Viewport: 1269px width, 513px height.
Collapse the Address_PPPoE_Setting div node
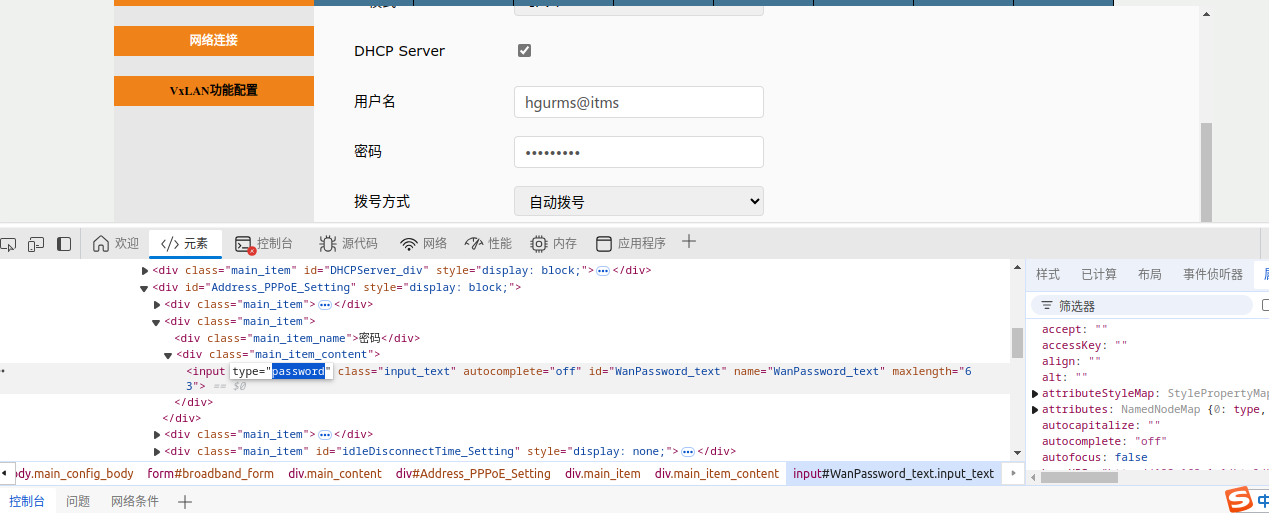pos(144,288)
